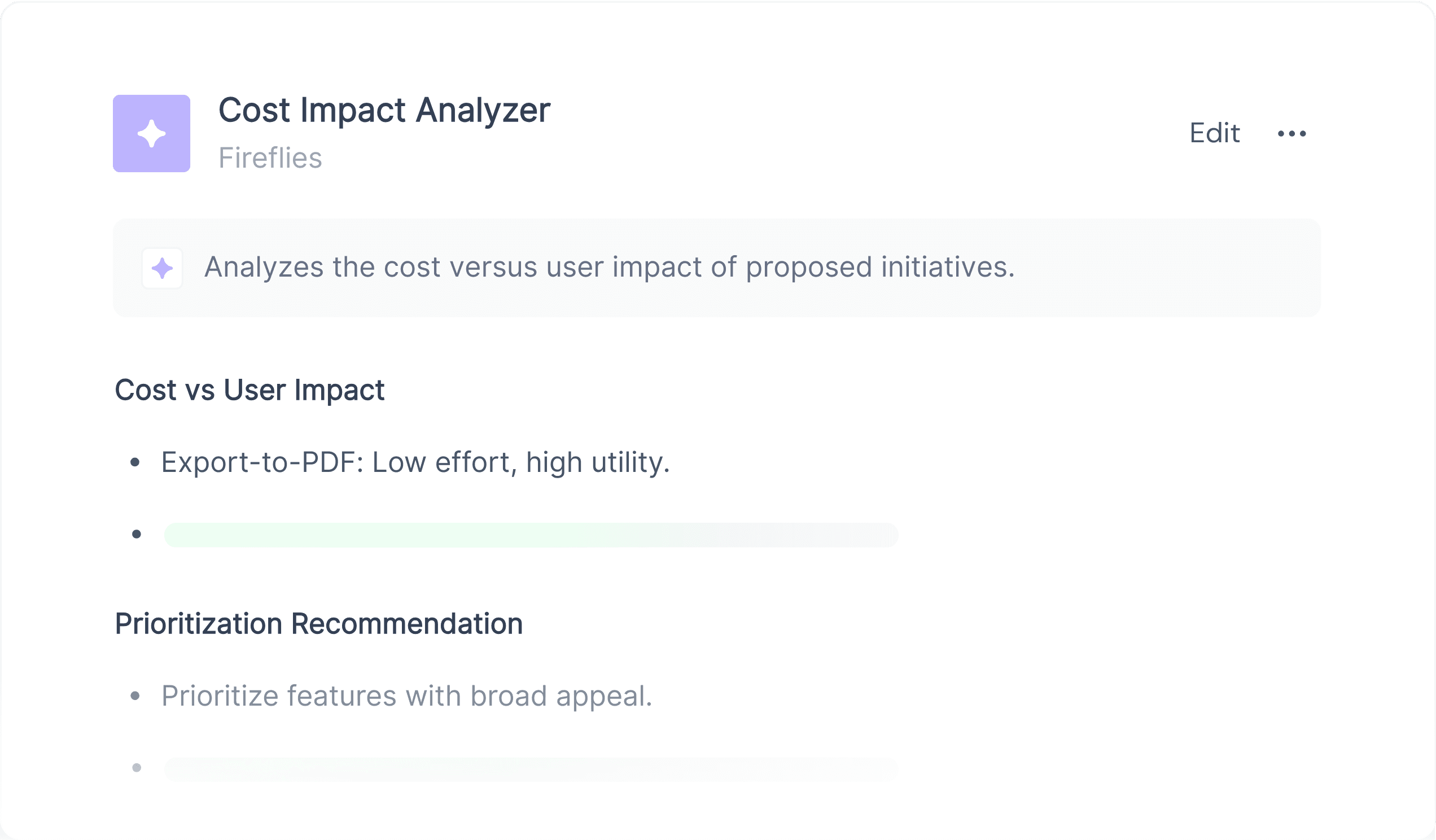Click the bullet before Prioritize features

(x=135, y=696)
